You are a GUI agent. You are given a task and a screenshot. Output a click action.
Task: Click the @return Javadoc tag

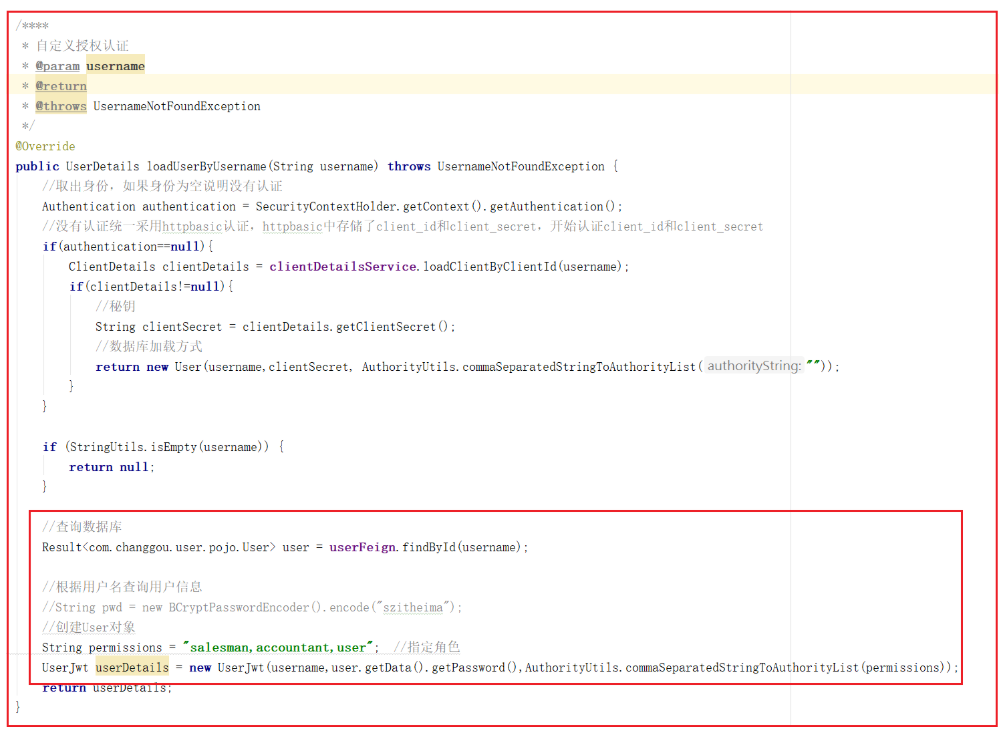click(x=61, y=86)
